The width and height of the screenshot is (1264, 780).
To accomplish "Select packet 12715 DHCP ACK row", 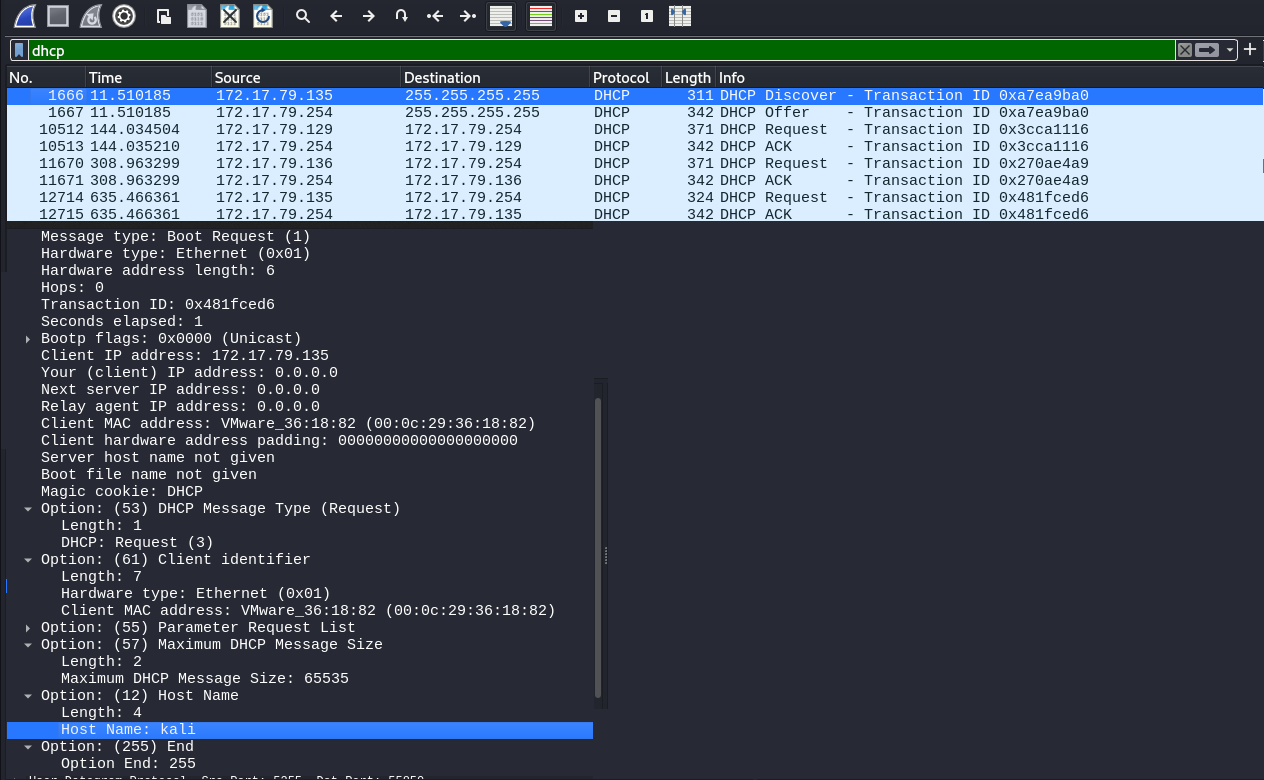I will click(635, 214).
